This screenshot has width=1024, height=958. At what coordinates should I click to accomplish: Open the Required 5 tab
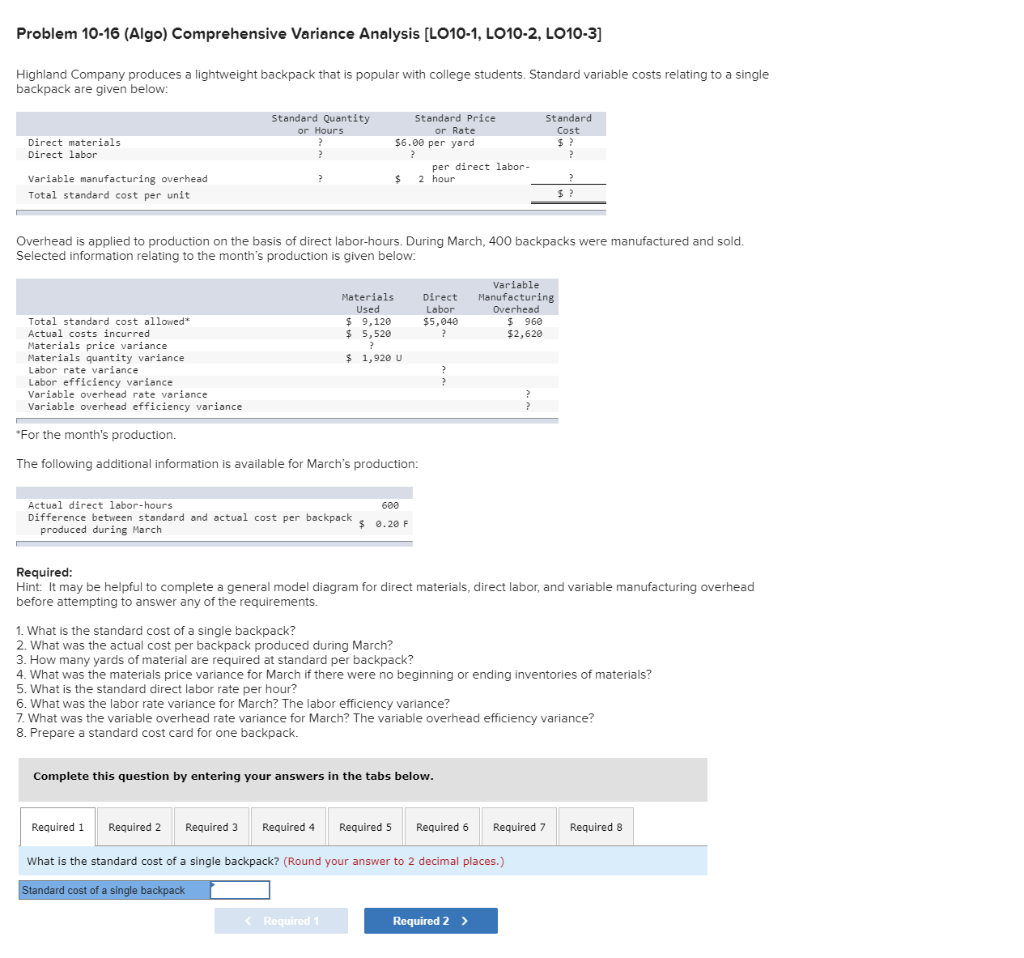click(365, 826)
